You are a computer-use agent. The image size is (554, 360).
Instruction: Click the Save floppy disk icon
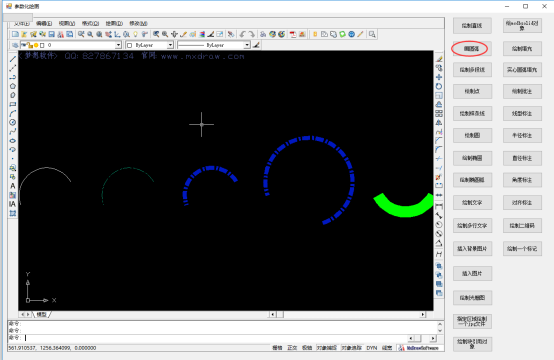pos(52,34)
